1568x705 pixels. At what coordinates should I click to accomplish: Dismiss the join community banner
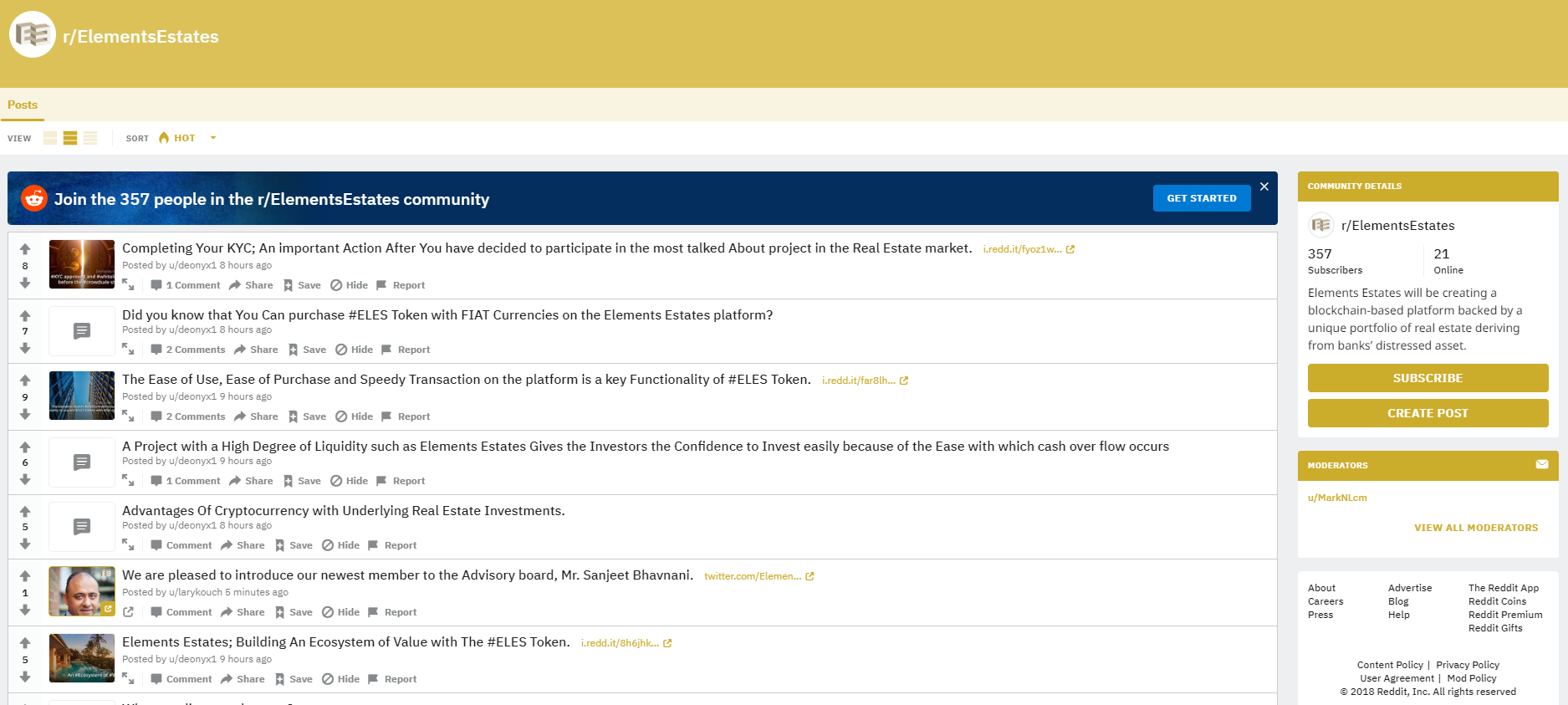tap(1264, 186)
